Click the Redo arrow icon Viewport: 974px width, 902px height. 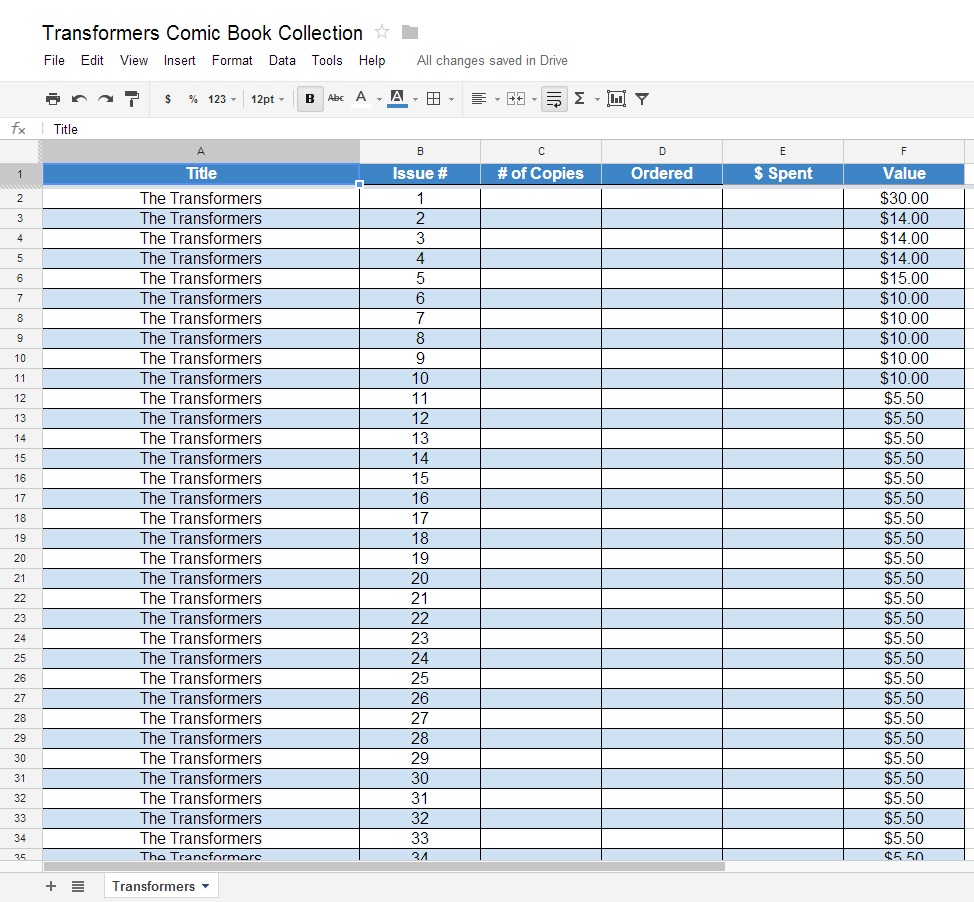(106, 99)
